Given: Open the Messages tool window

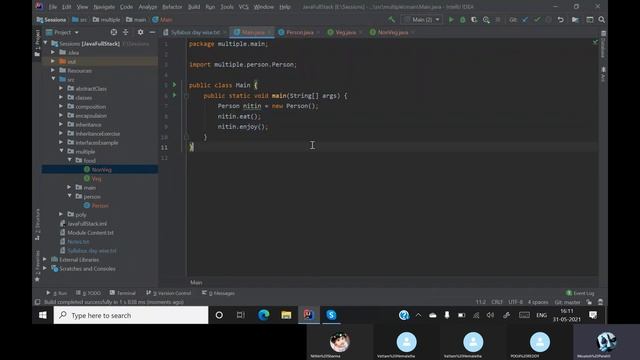Looking at the screenshot, I should click(x=218, y=293).
